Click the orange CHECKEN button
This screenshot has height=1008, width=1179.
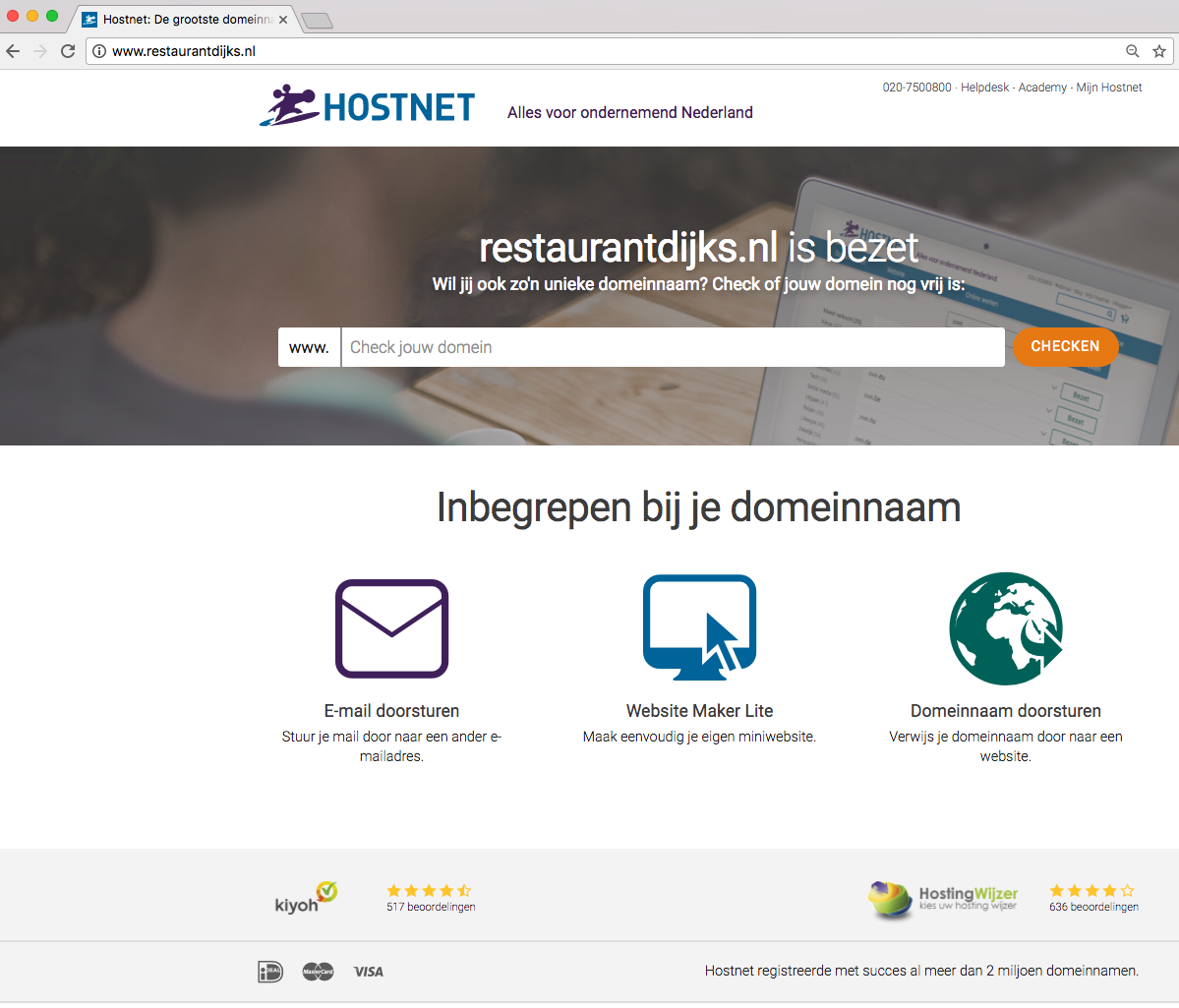coord(1065,347)
